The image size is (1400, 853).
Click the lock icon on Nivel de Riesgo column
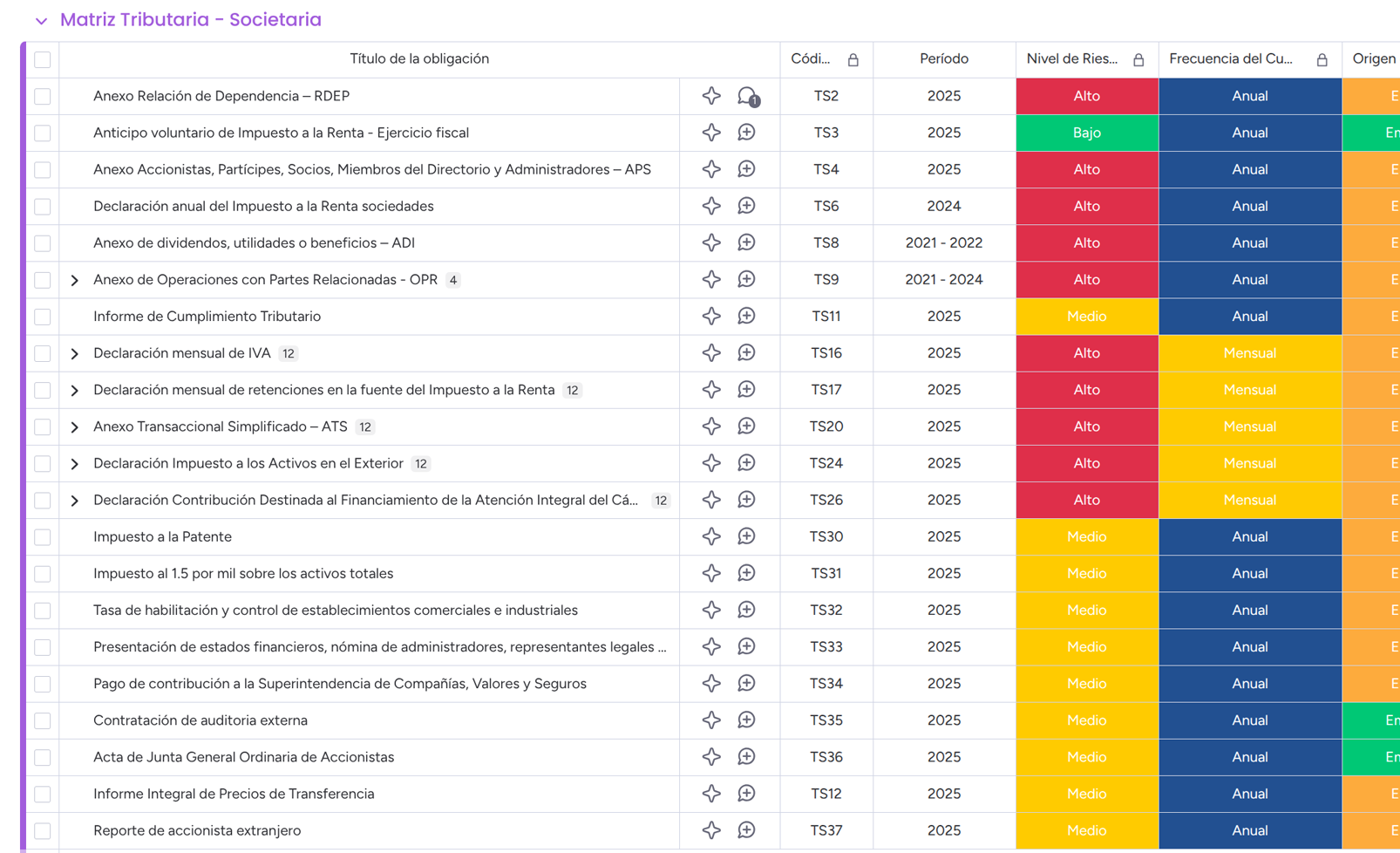(x=1138, y=59)
